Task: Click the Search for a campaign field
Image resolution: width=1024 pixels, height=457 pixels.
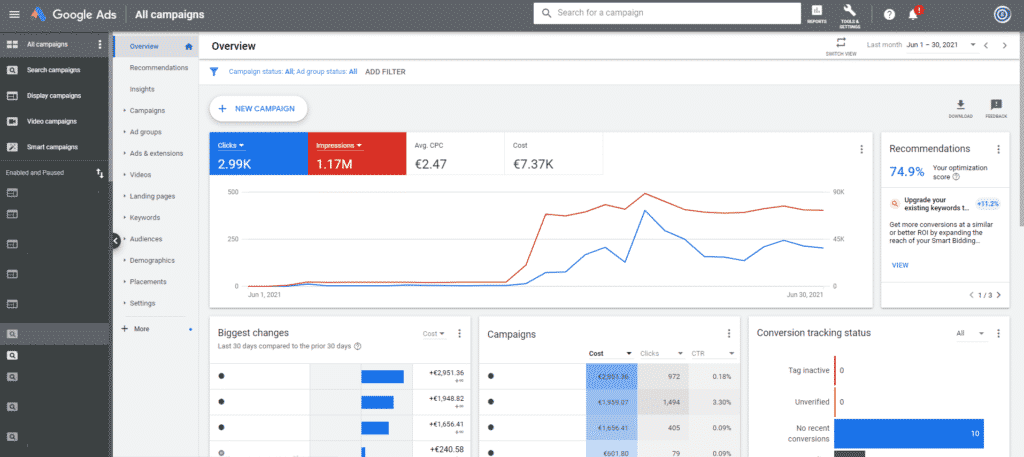Action: point(667,13)
